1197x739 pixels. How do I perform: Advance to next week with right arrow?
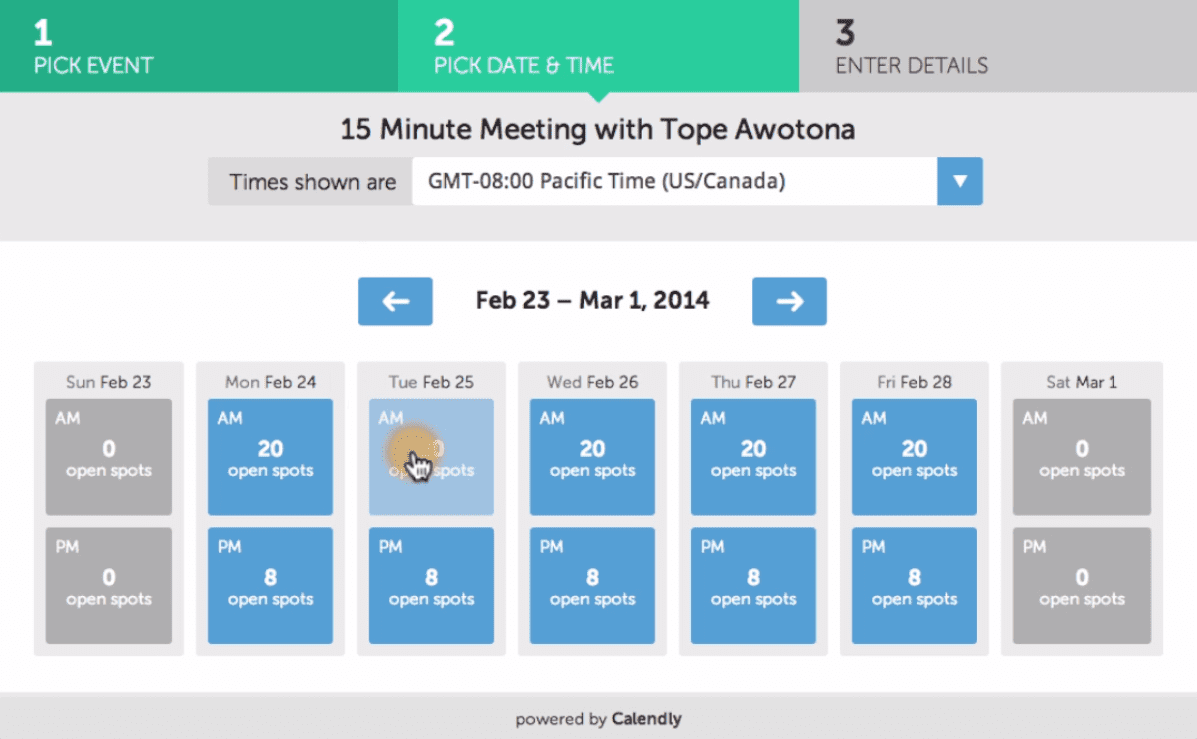(x=789, y=301)
